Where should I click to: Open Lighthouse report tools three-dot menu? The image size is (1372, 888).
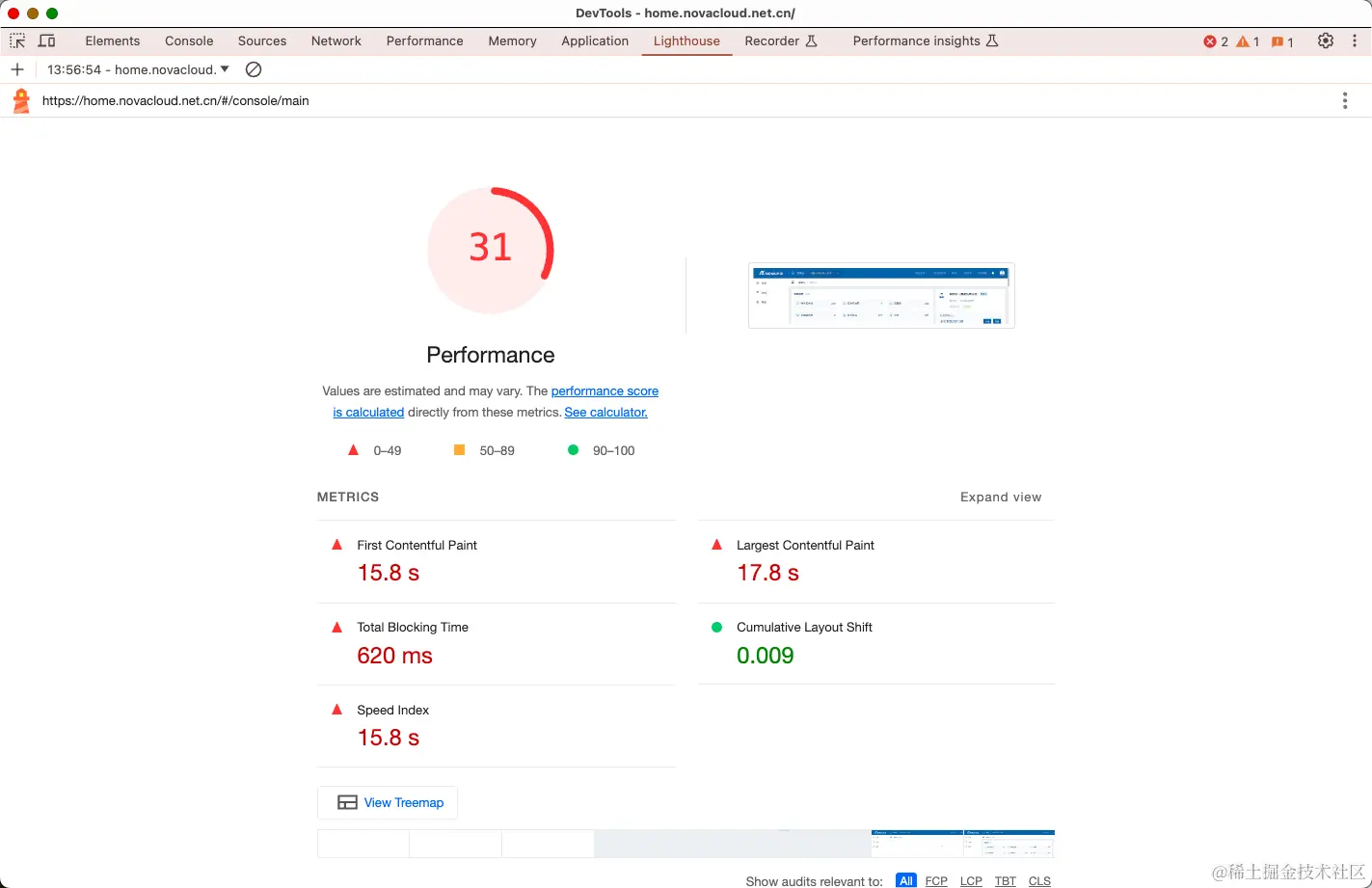[1345, 100]
